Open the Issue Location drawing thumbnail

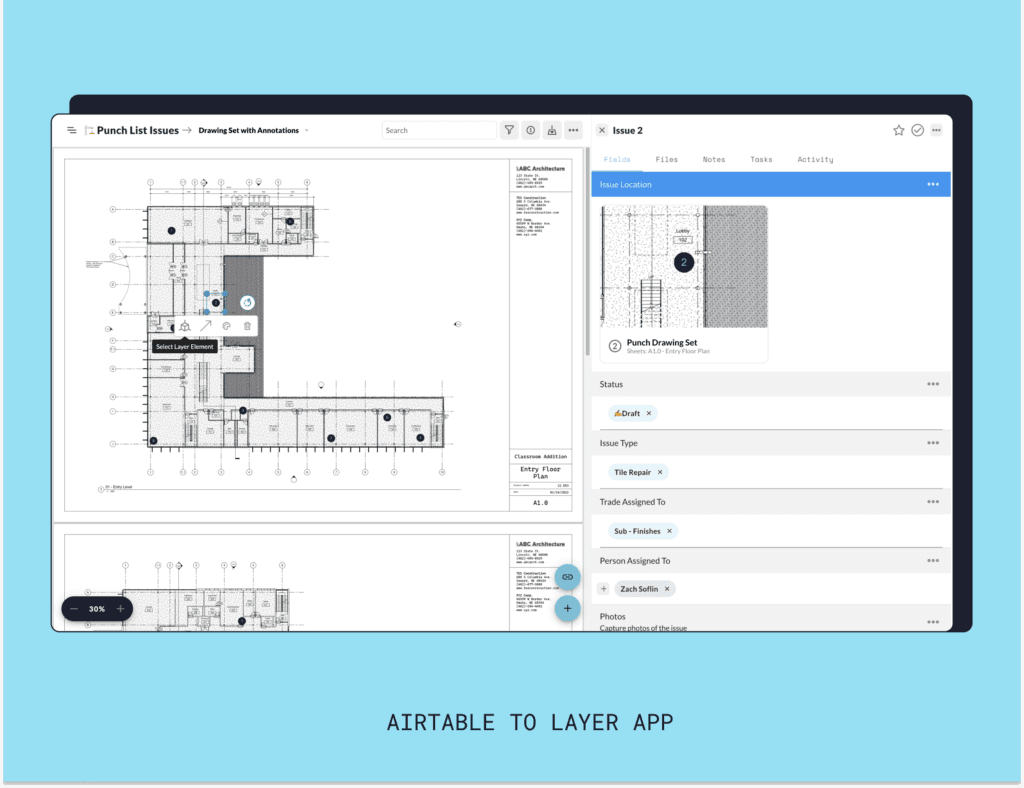[684, 266]
